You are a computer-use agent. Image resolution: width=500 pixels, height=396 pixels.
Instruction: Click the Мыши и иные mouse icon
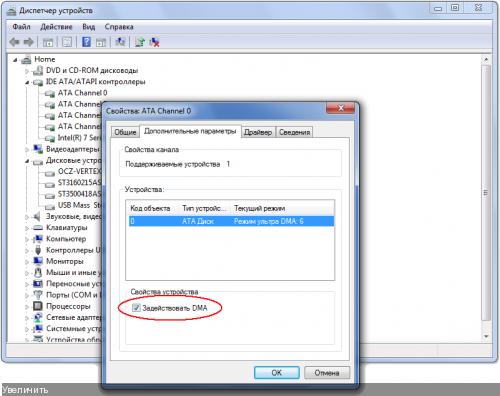point(38,272)
